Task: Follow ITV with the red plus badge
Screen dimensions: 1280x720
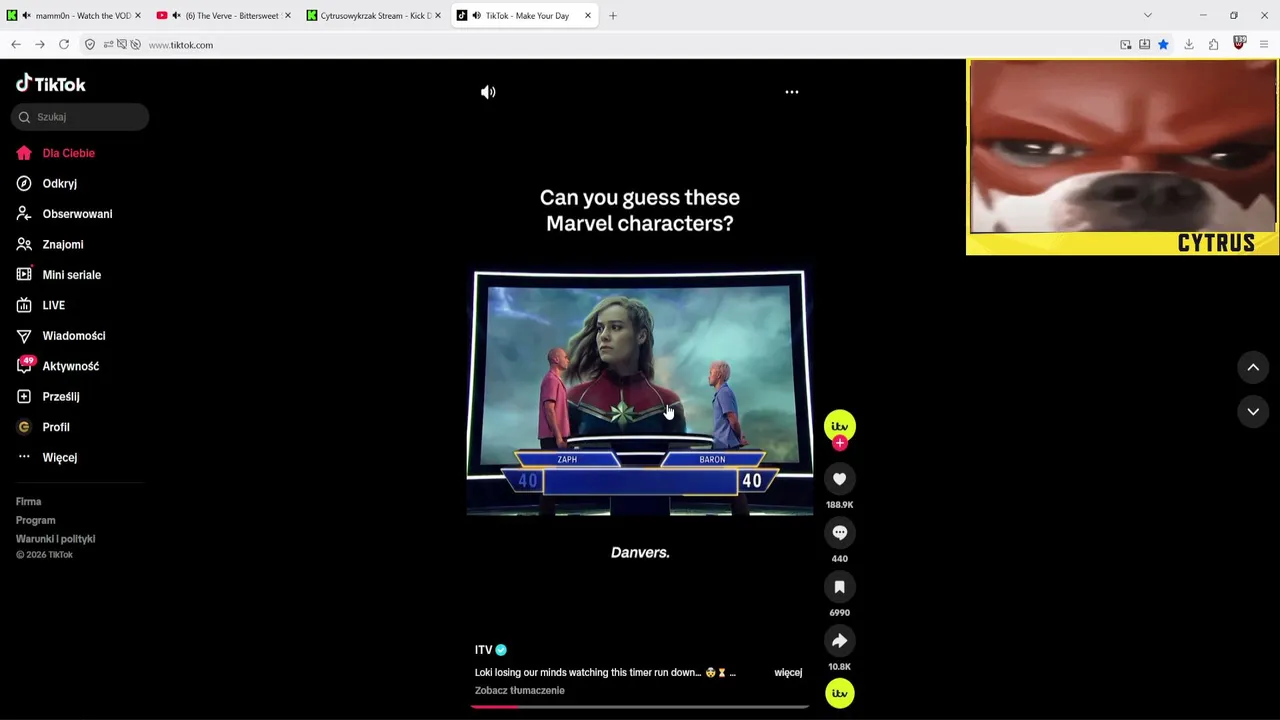Action: click(x=840, y=443)
